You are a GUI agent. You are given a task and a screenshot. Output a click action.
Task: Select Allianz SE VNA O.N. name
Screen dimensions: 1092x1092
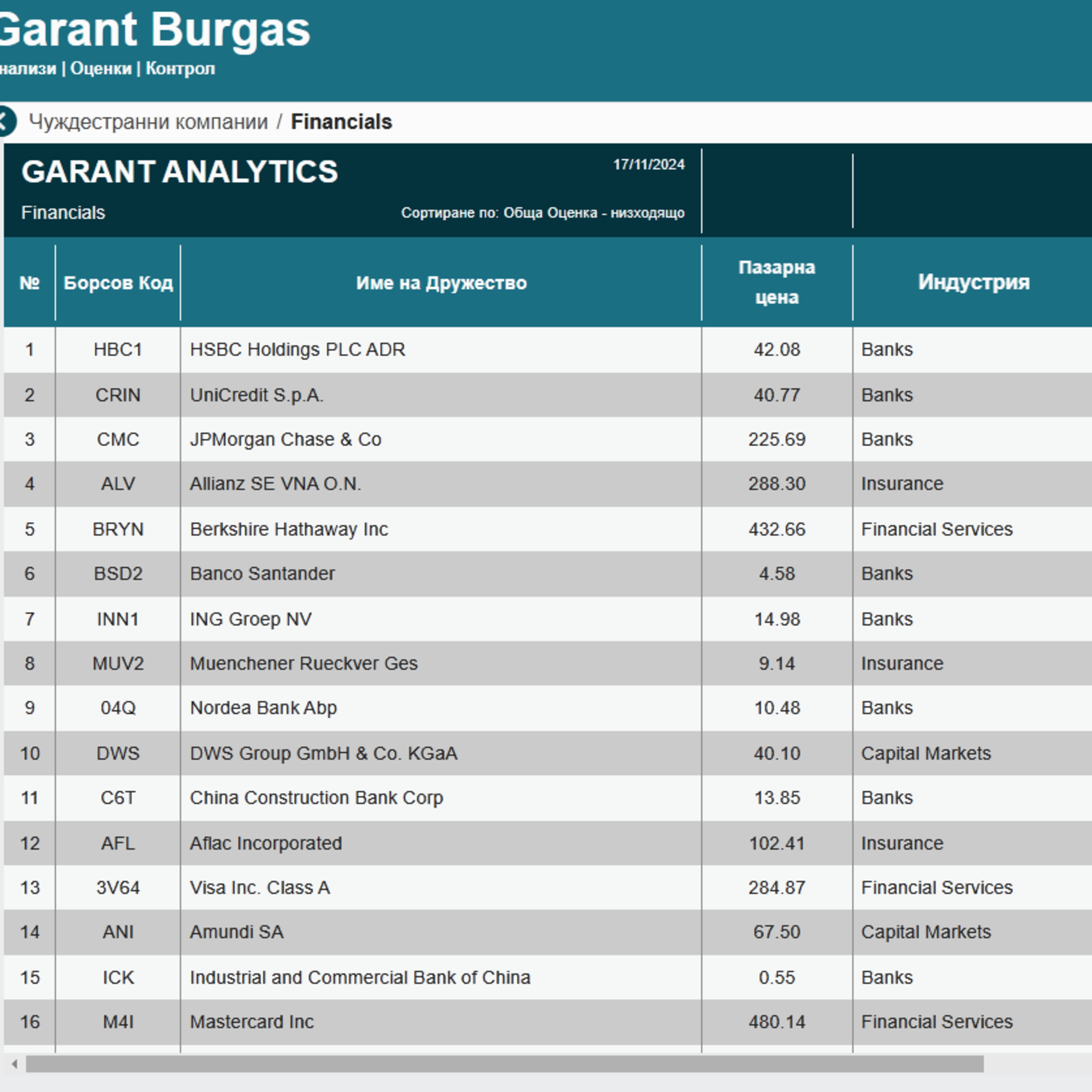[x=275, y=484]
